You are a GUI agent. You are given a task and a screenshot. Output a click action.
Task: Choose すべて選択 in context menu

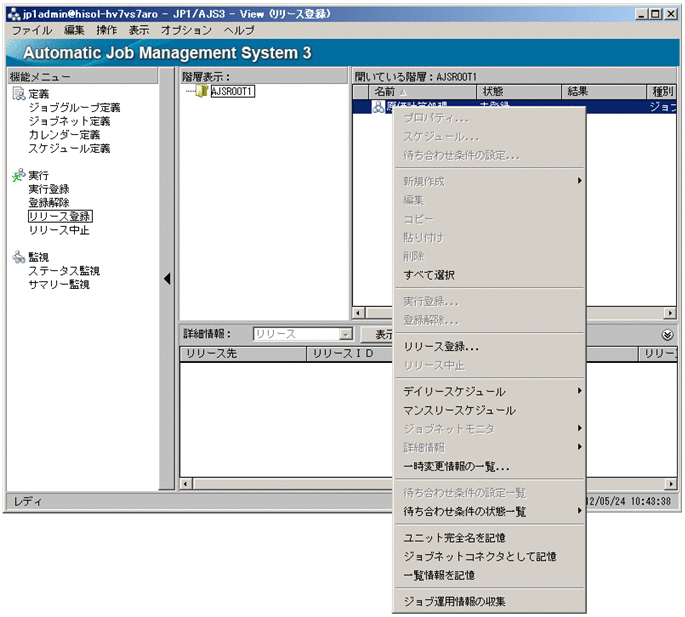489,275
